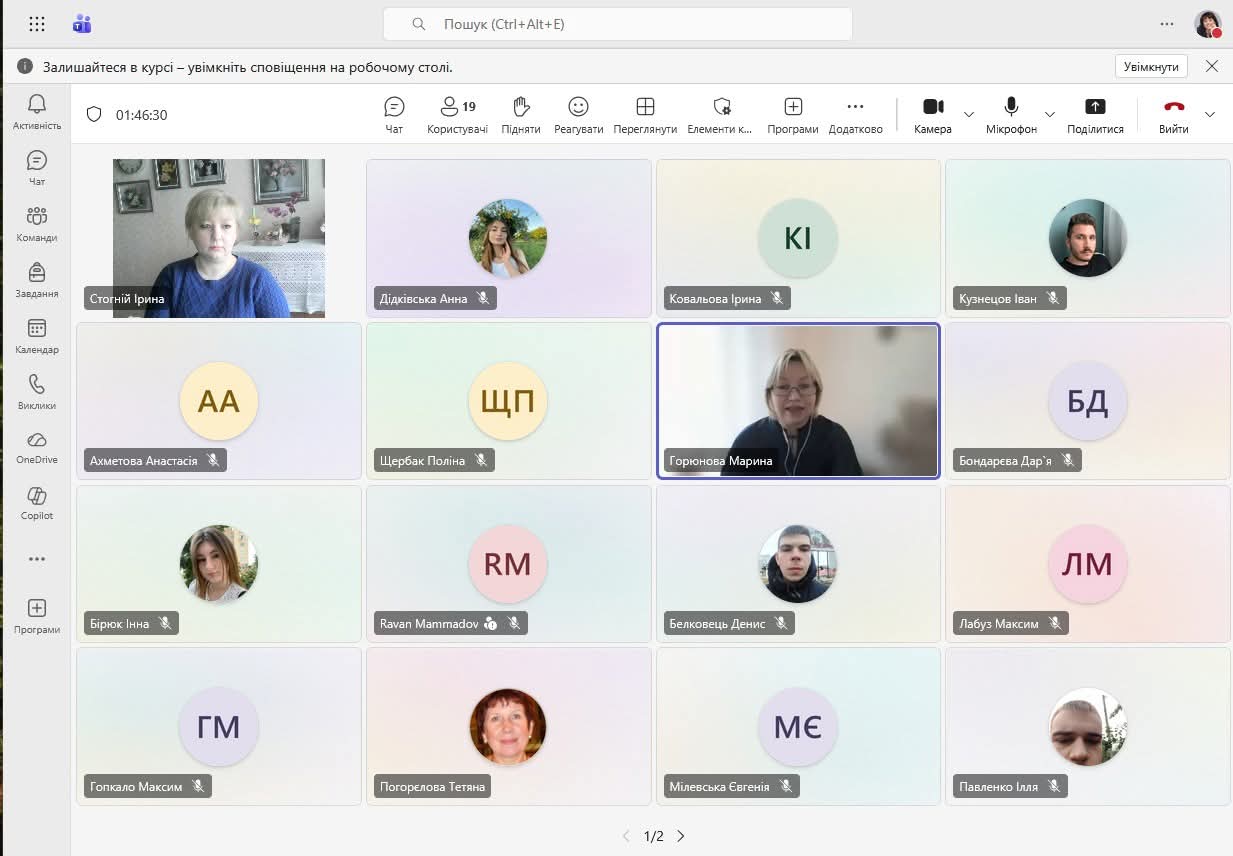The image size is (1233, 856).
Task: Click the Пошук search field
Action: pyautogui.click(x=617, y=24)
